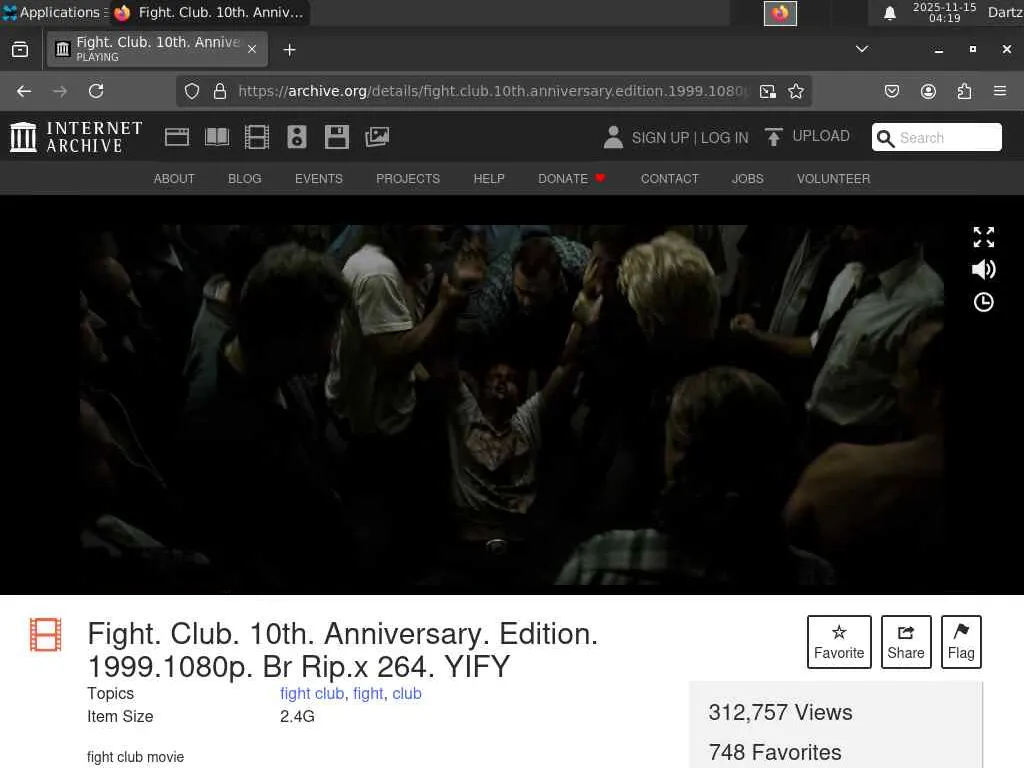This screenshot has height=768, width=1024.
Task: Click the user avatar icon
Action: click(x=613, y=137)
